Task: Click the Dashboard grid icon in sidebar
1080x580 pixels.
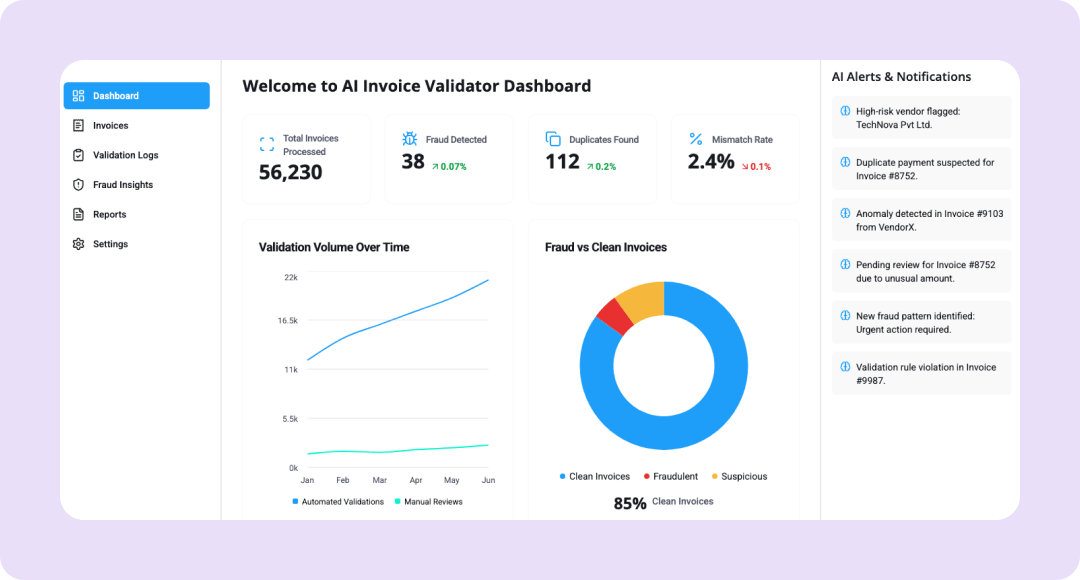Action: coord(78,96)
